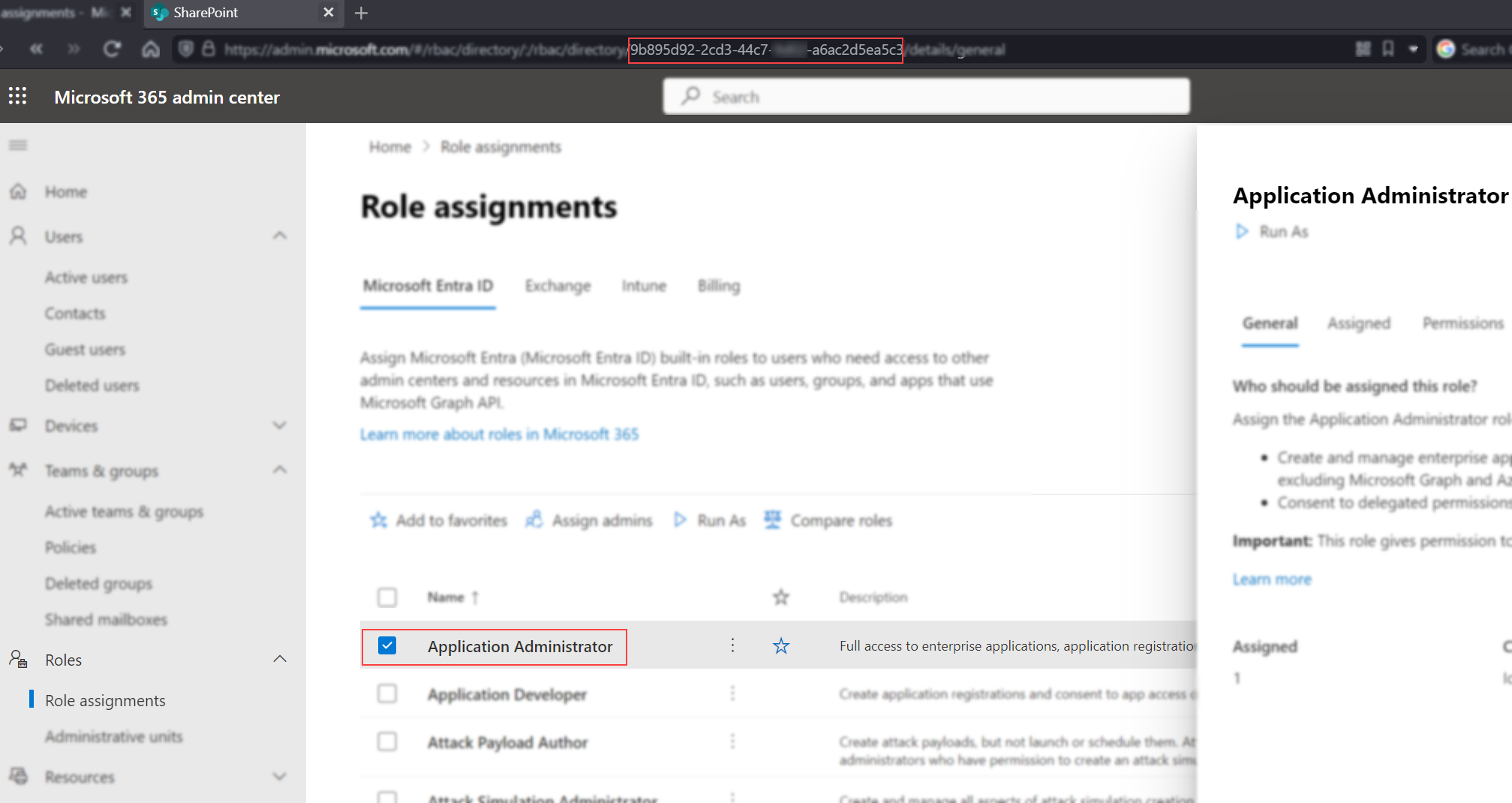This screenshot has height=803, width=1512.
Task: Check the Attack Payload Author checkbox
Action: tap(387, 741)
